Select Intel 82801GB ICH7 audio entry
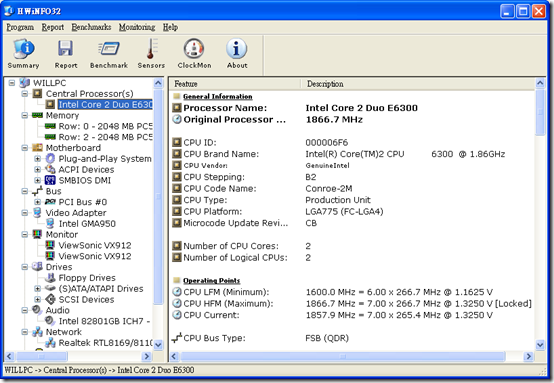The image size is (554, 383). click(104, 321)
